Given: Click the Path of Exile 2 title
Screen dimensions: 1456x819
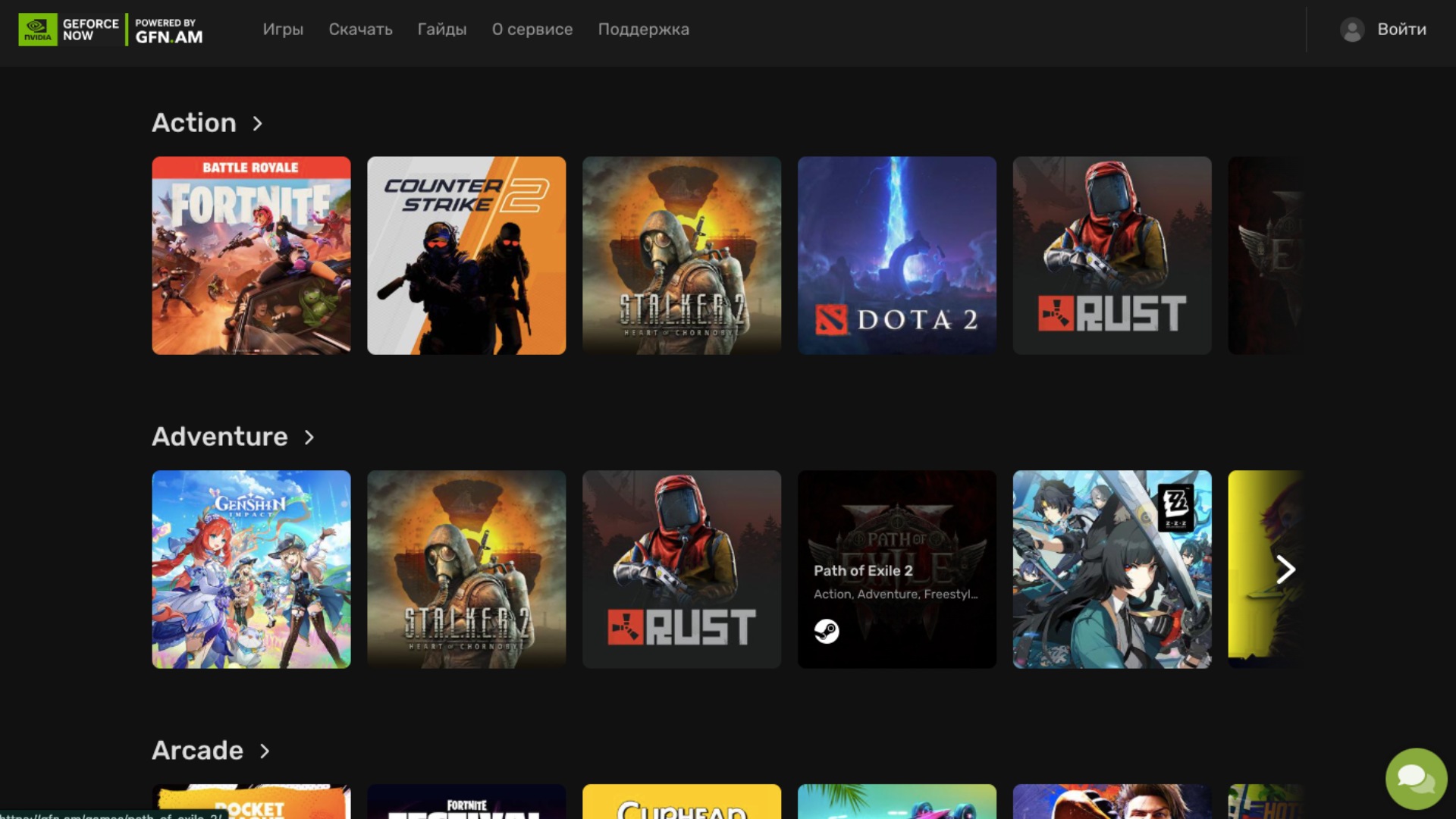Looking at the screenshot, I should coord(863,571).
